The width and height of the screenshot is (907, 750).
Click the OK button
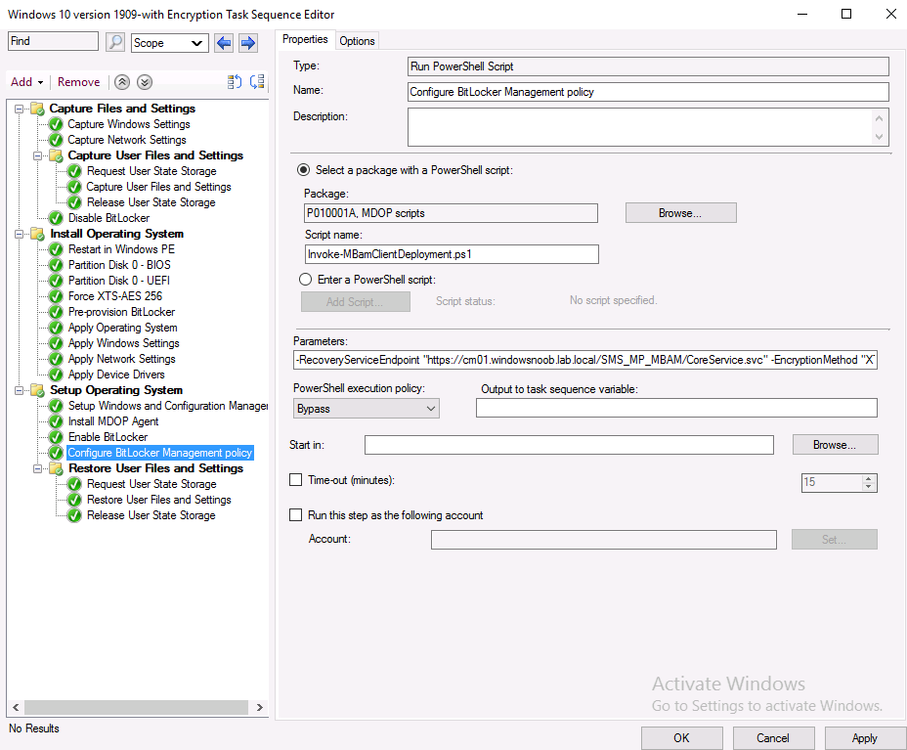point(681,738)
